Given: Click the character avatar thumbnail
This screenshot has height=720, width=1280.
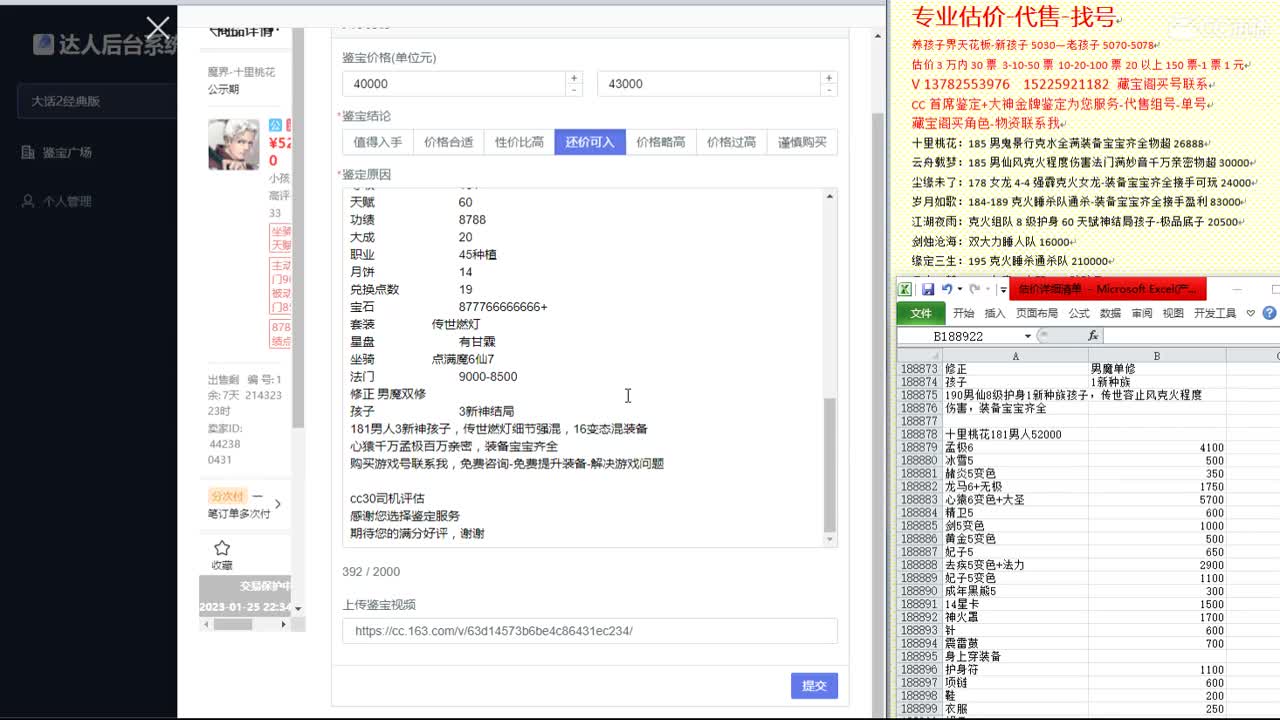Looking at the screenshot, I should (234, 144).
